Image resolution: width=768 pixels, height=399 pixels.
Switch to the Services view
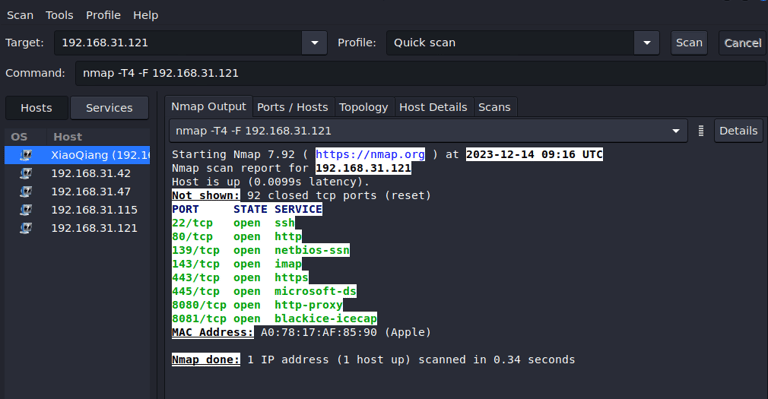(109, 108)
